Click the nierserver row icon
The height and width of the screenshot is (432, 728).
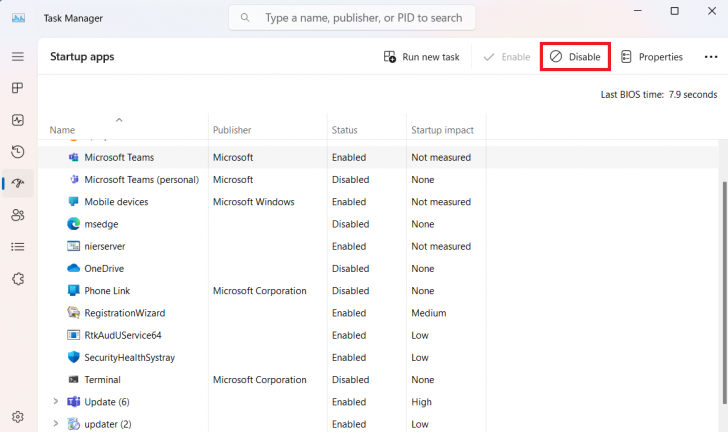[73, 246]
